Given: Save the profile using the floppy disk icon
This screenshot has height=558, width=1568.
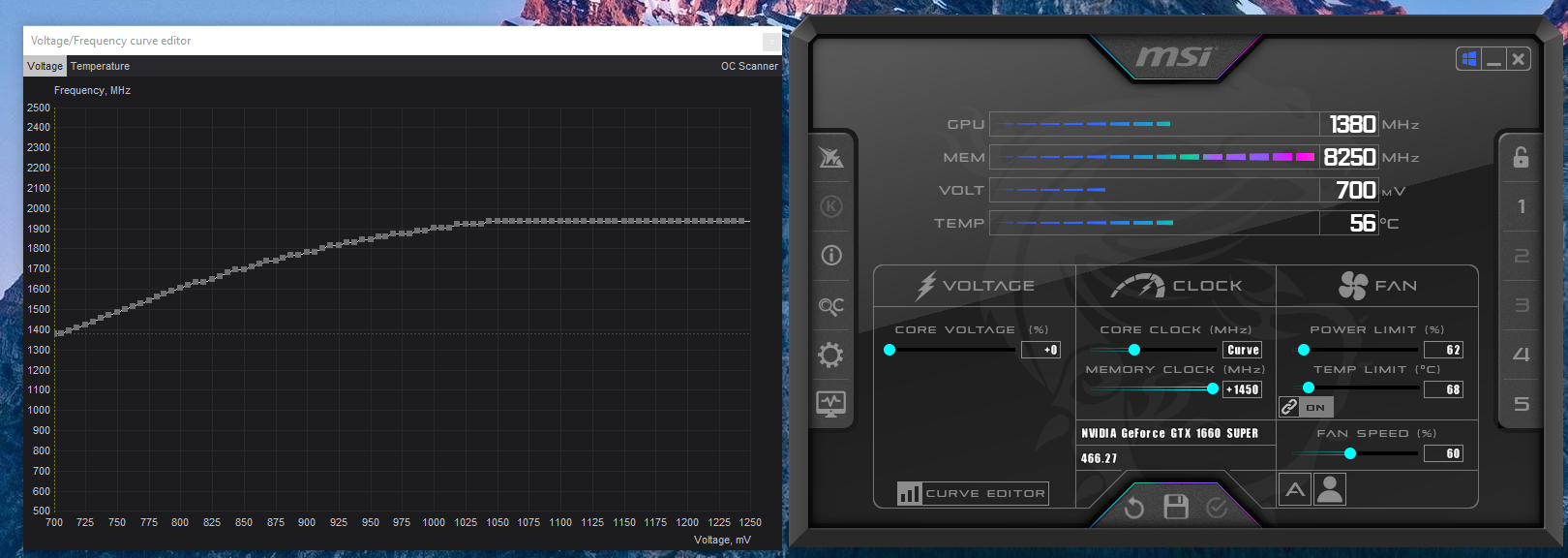Looking at the screenshot, I should 1176,507.
